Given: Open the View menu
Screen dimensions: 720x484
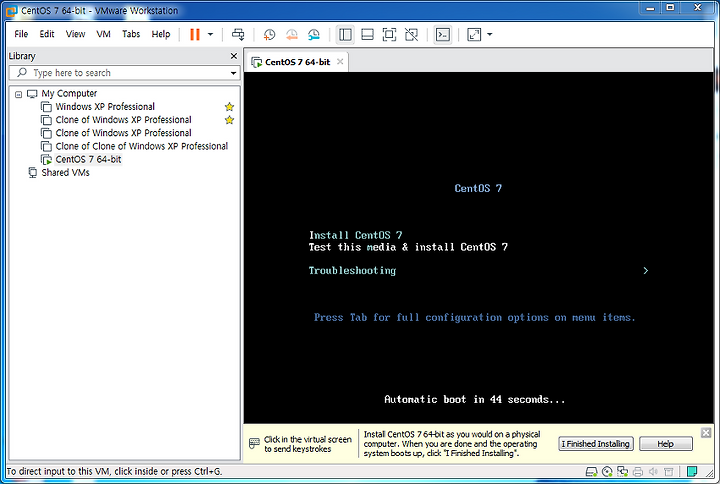Looking at the screenshot, I should pos(75,34).
